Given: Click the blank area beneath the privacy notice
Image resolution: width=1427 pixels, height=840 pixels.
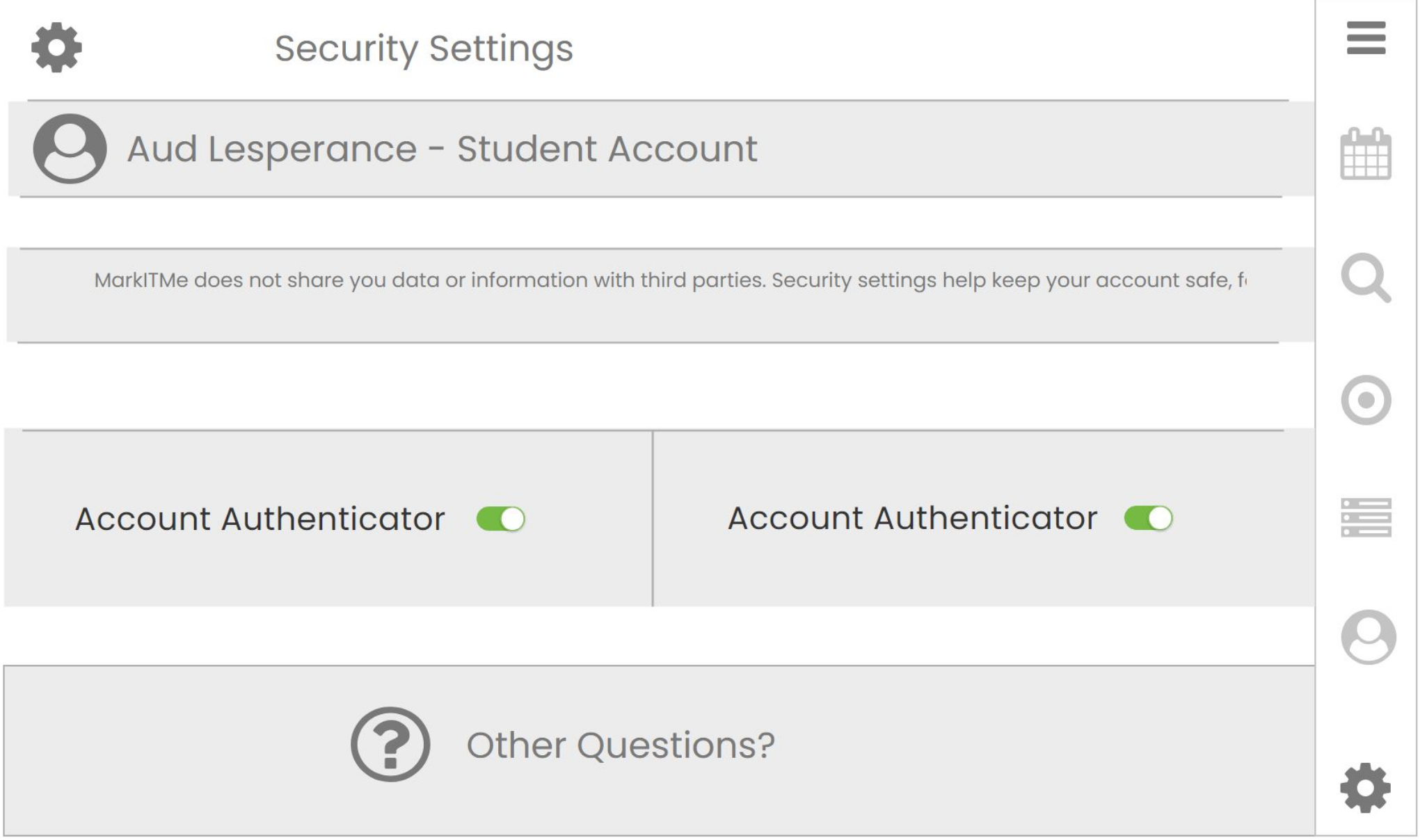Looking at the screenshot, I should [654, 386].
